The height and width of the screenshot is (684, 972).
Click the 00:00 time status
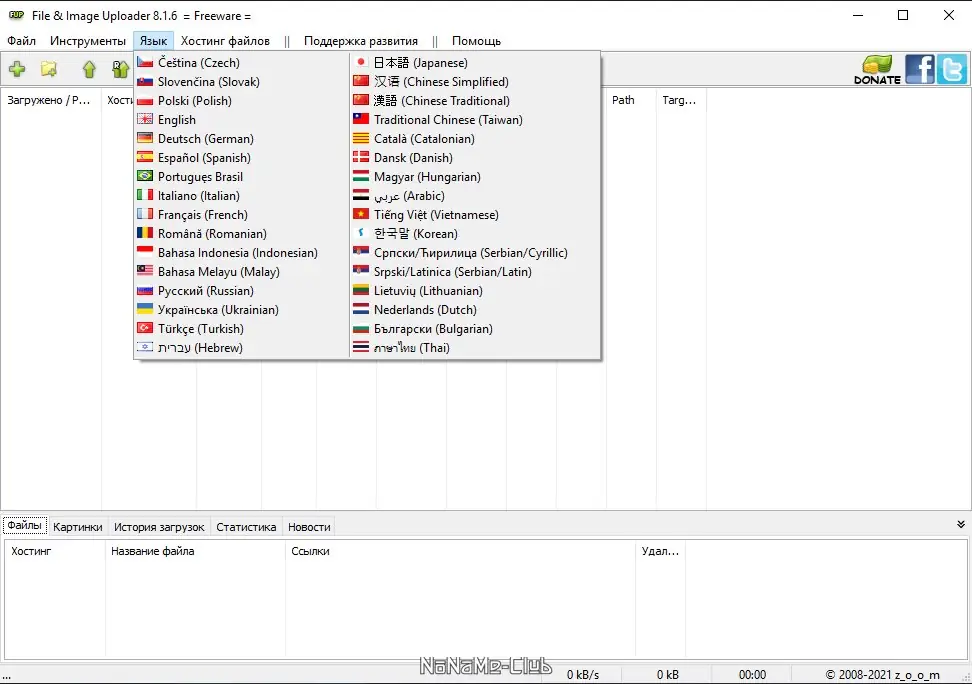[752, 675]
